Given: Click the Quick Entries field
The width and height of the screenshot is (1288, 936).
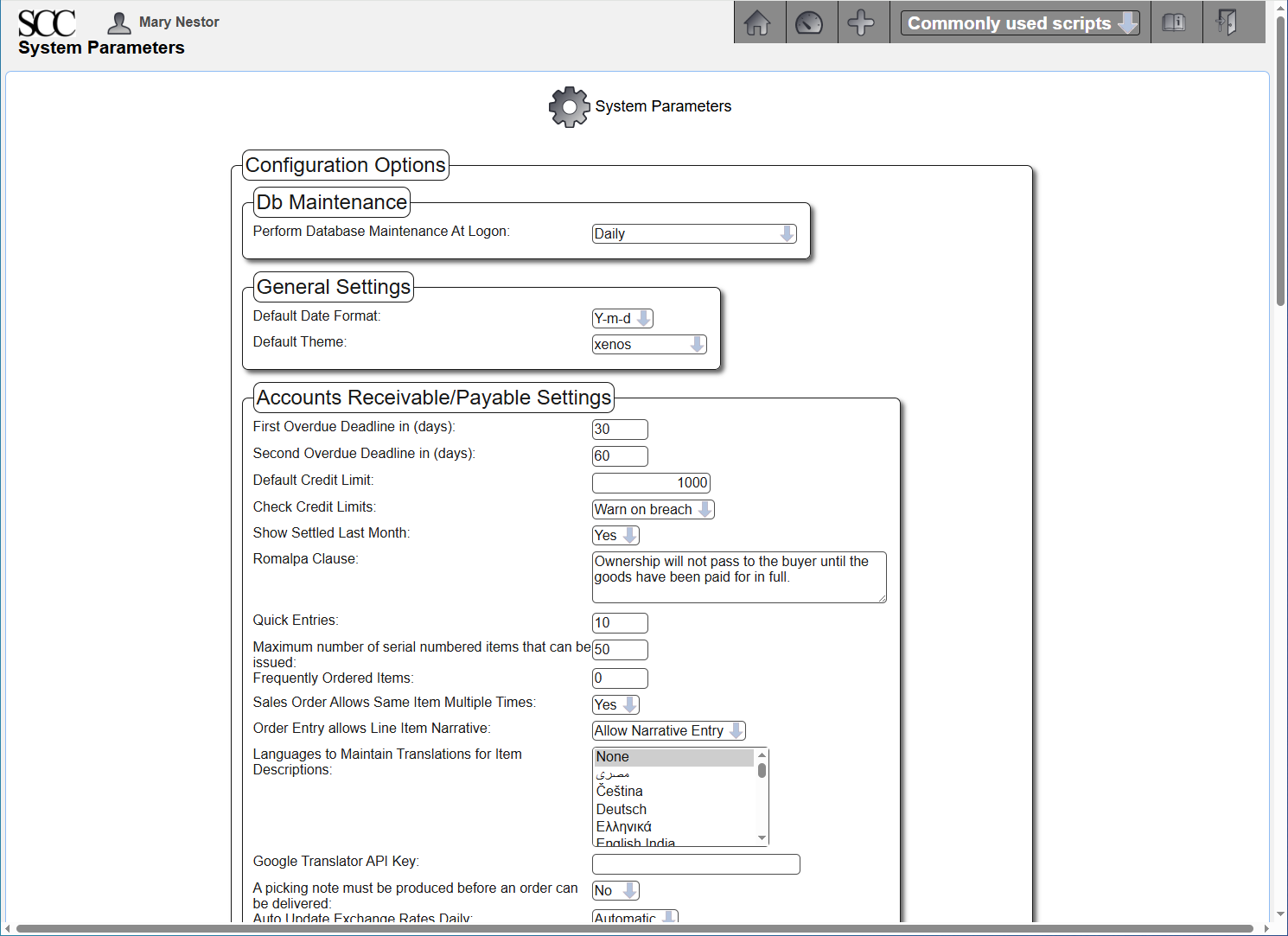Looking at the screenshot, I should coord(620,622).
